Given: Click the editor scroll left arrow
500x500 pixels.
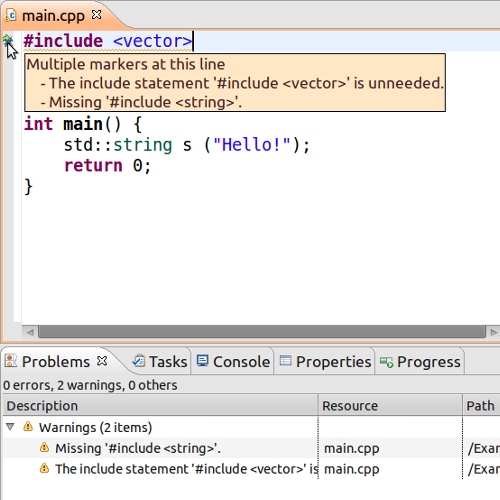Looking at the screenshot, I should pos(30,332).
